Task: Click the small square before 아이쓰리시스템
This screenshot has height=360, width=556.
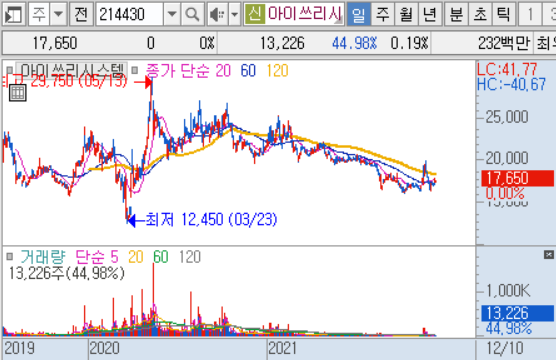Action: [10, 70]
